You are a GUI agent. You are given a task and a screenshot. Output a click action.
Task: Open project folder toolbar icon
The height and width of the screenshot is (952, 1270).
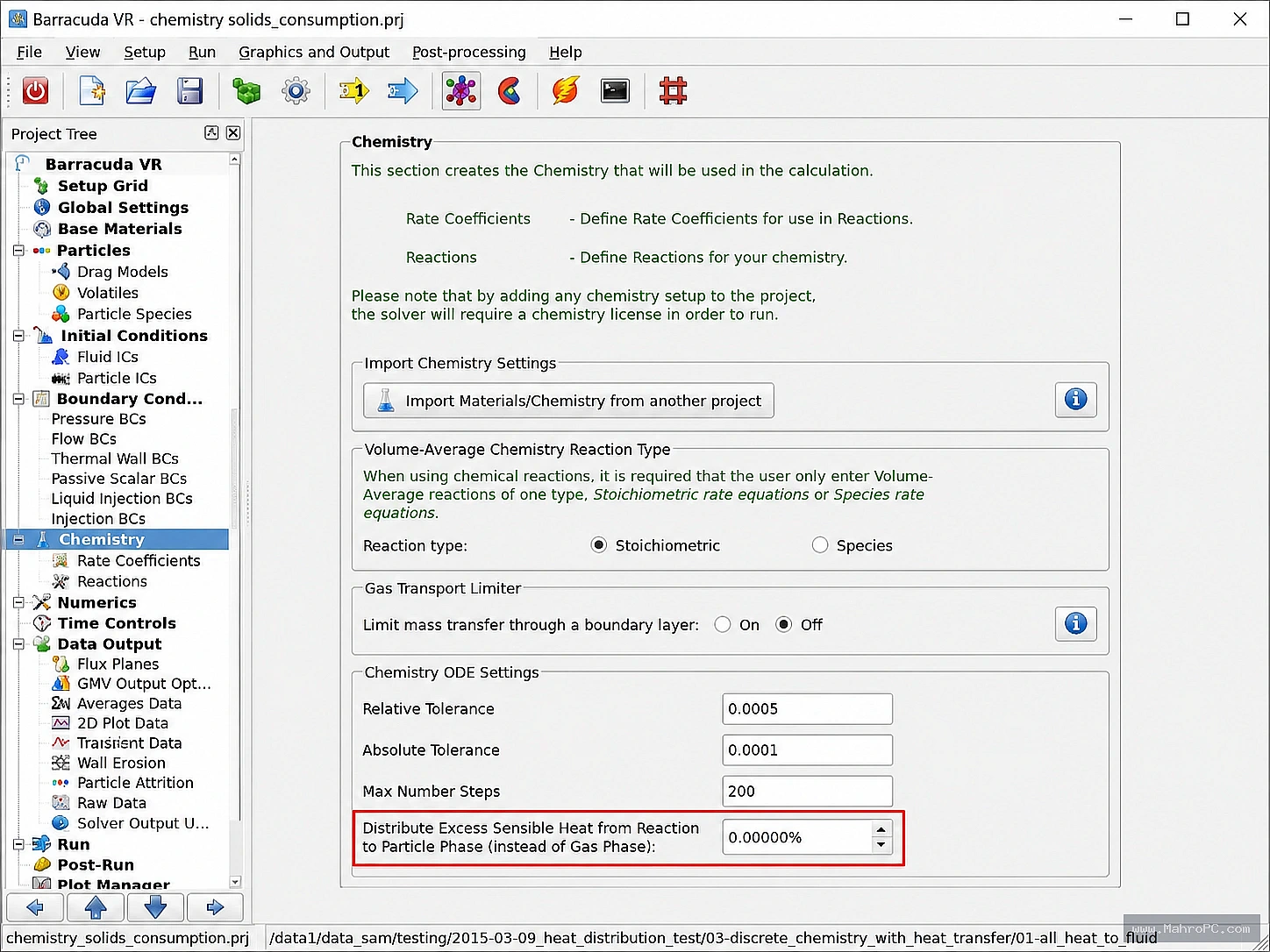click(140, 90)
